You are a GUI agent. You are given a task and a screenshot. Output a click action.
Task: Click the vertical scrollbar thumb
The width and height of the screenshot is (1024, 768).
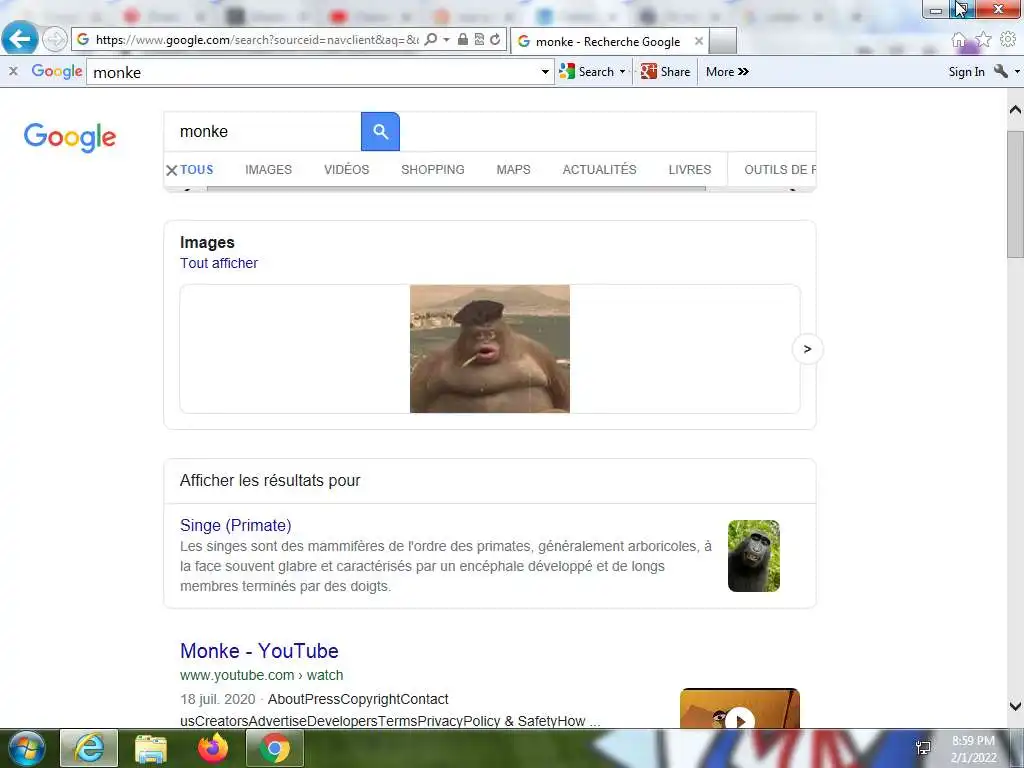[x=1015, y=194]
